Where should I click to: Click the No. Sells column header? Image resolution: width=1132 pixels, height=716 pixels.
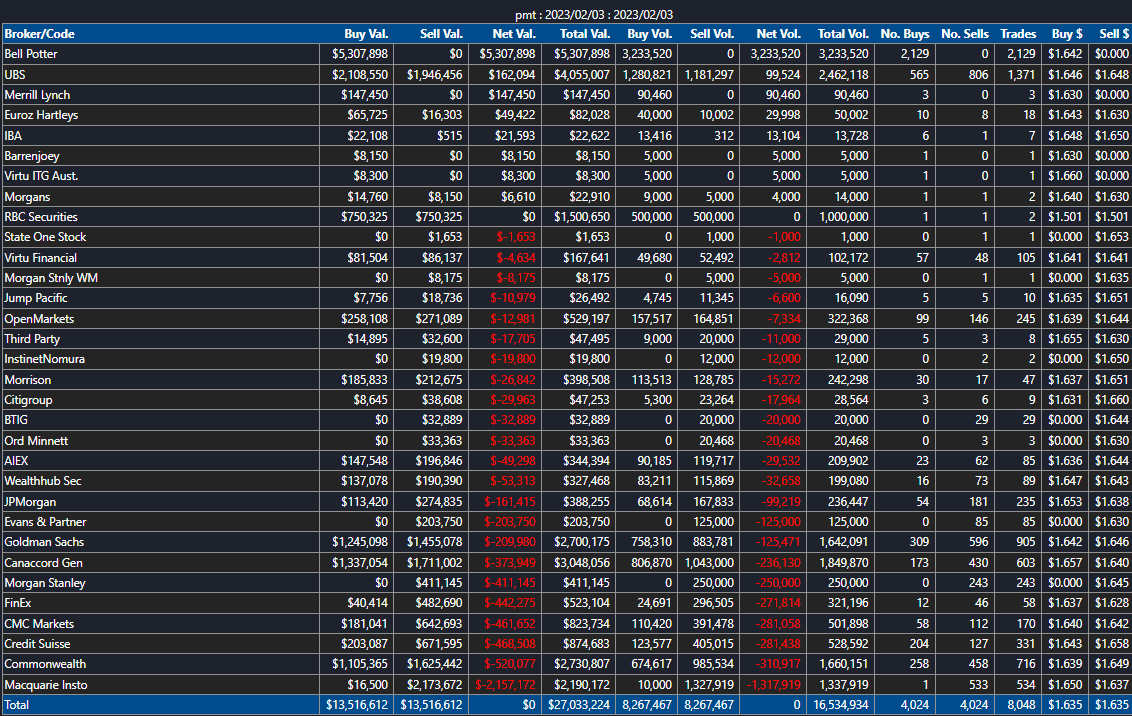point(965,34)
